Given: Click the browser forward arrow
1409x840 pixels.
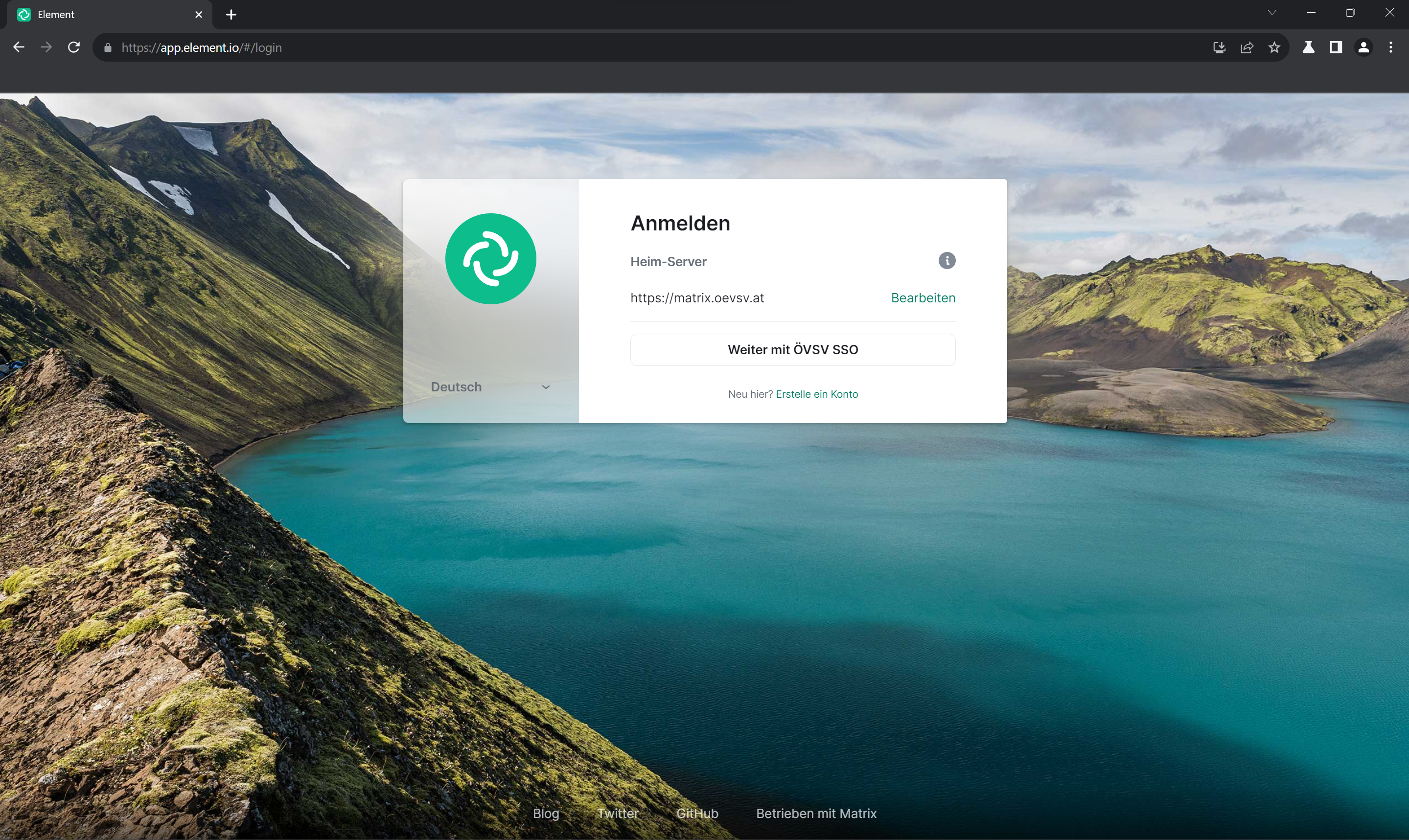Looking at the screenshot, I should pyautogui.click(x=46, y=47).
